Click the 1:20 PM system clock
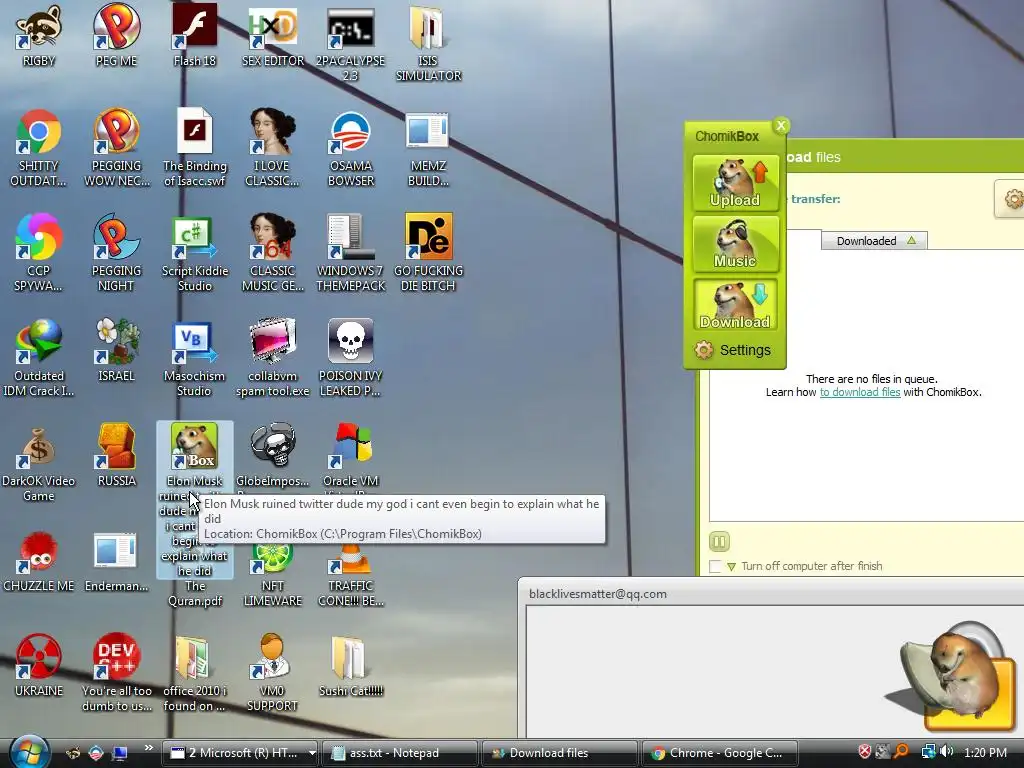Viewport: 1024px width, 768px height. [x=985, y=752]
